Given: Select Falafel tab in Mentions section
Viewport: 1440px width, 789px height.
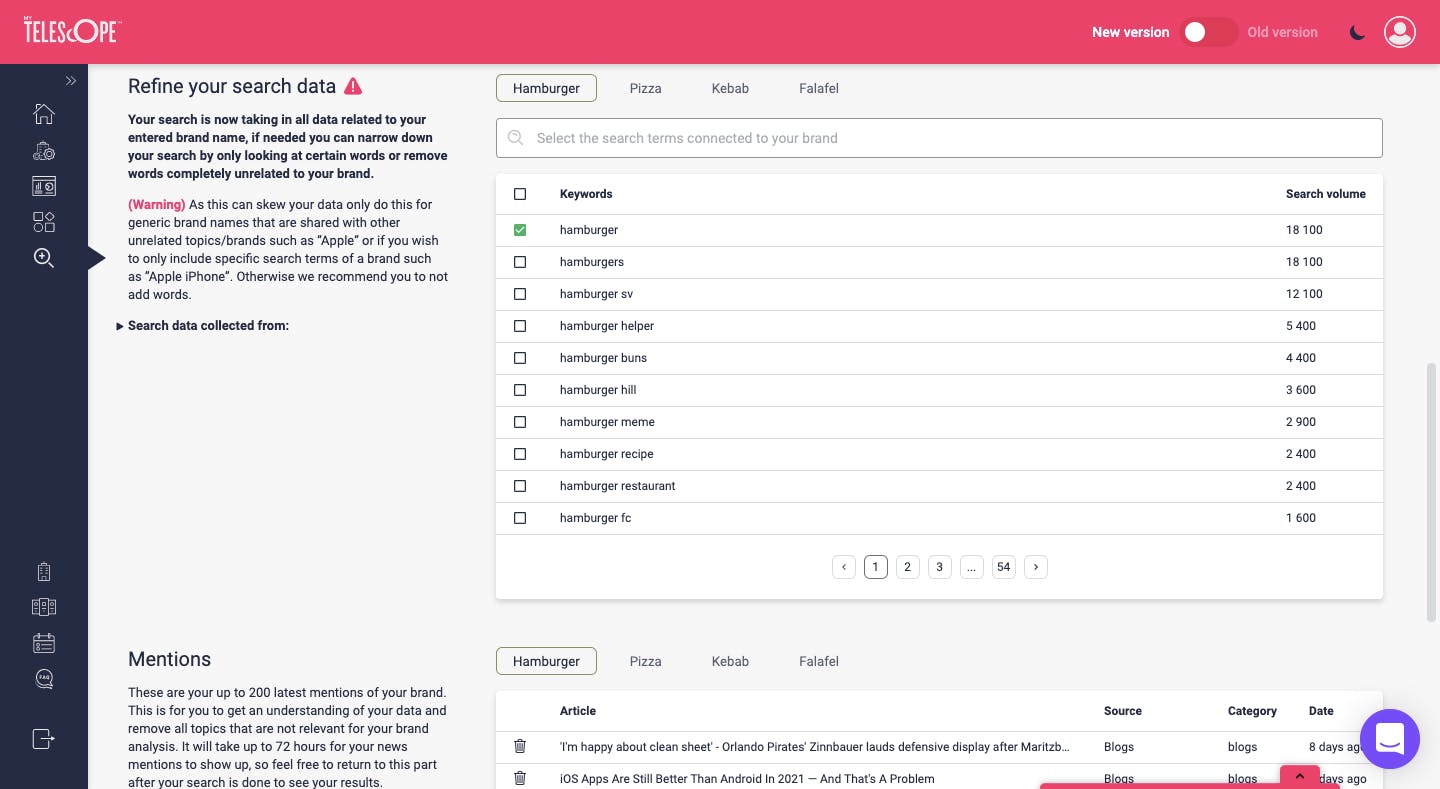Looking at the screenshot, I should [819, 661].
